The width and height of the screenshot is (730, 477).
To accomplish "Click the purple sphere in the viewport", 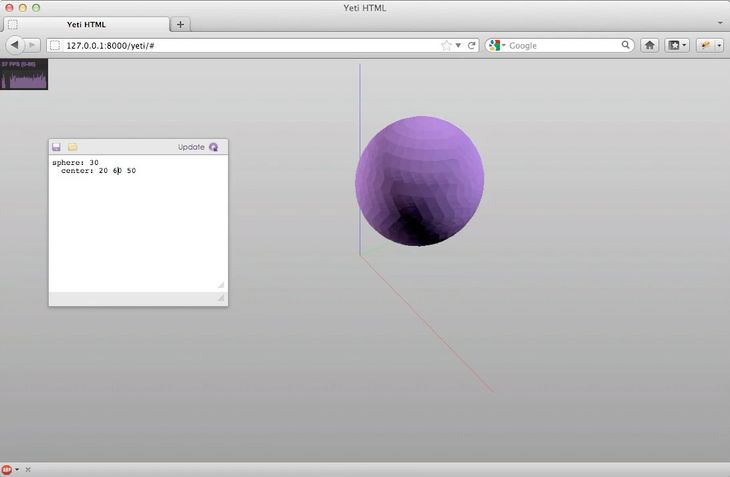I will click(x=420, y=180).
